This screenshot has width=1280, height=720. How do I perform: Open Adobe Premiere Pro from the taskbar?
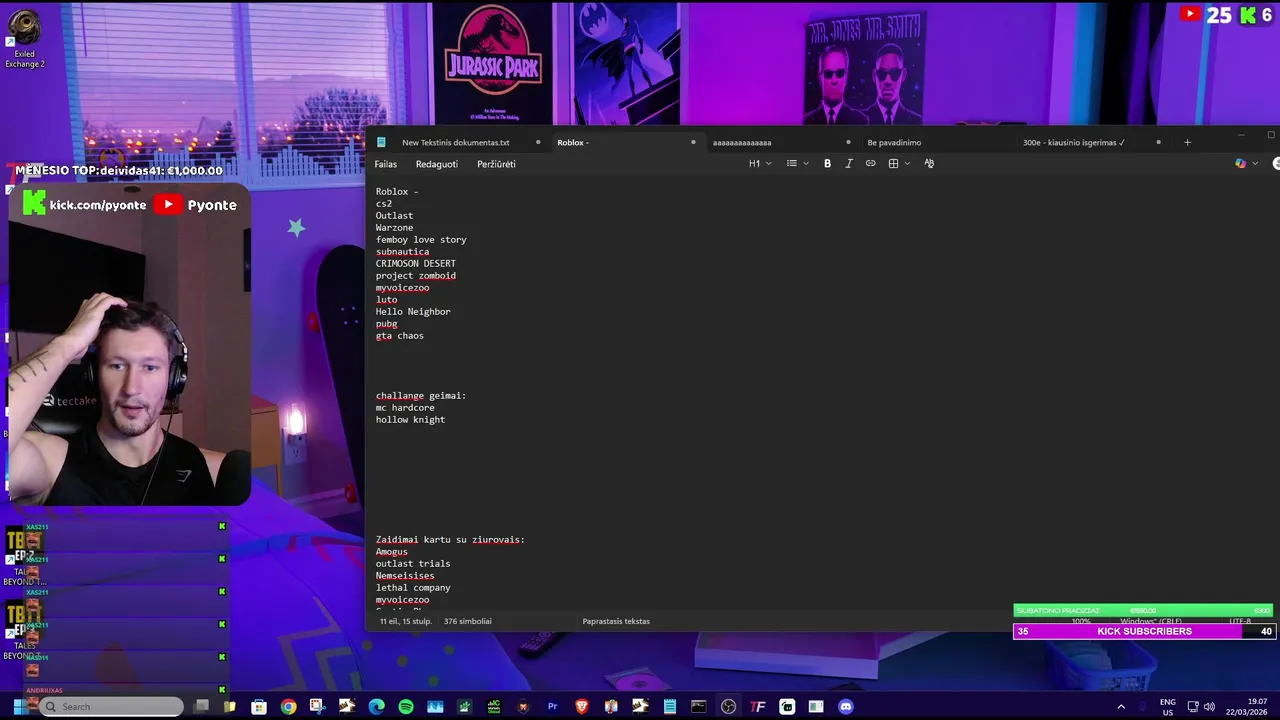552,707
